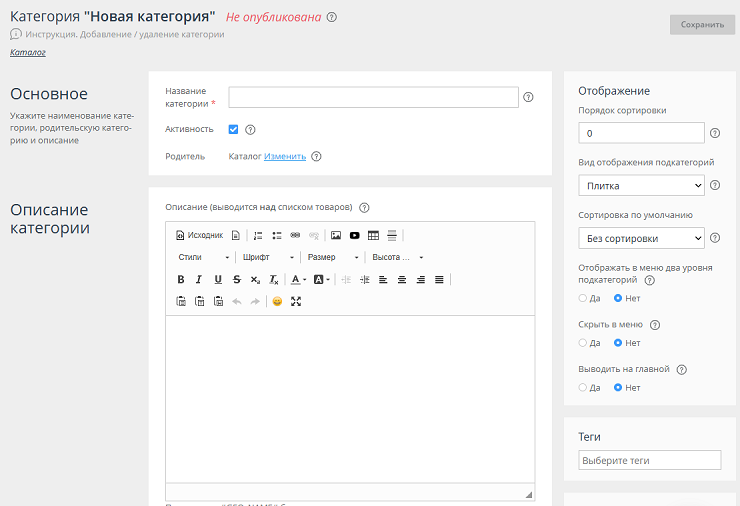Apply italic formatting in the description editor
This screenshot has height=506, width=740.
coord(199,279)
